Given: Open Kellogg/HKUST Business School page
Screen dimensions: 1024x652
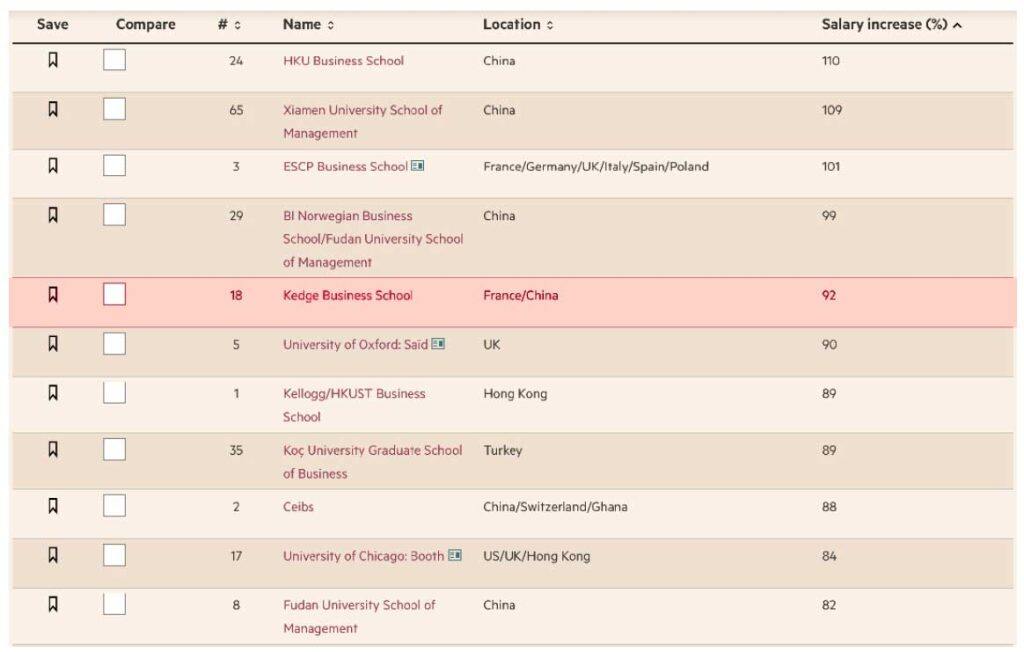Looking at the screenshot, I should point(354,394).
